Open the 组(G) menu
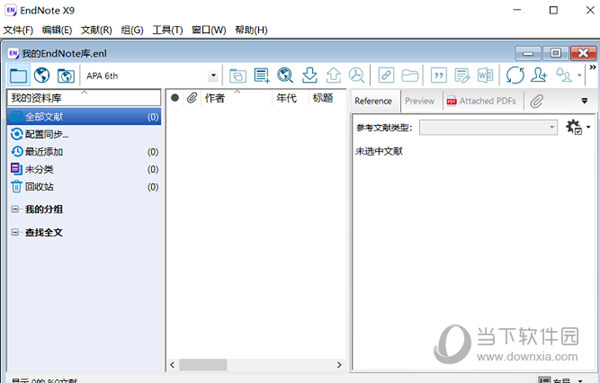The height and width of the screenshot is (383, 600). (x=132, y=30)
